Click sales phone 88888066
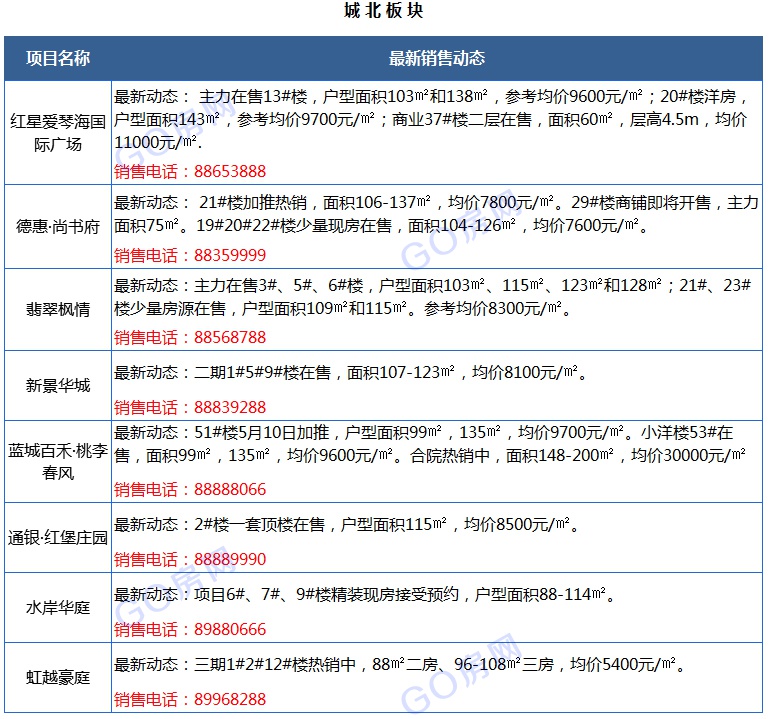770x719 pixels. pos(230,489)
